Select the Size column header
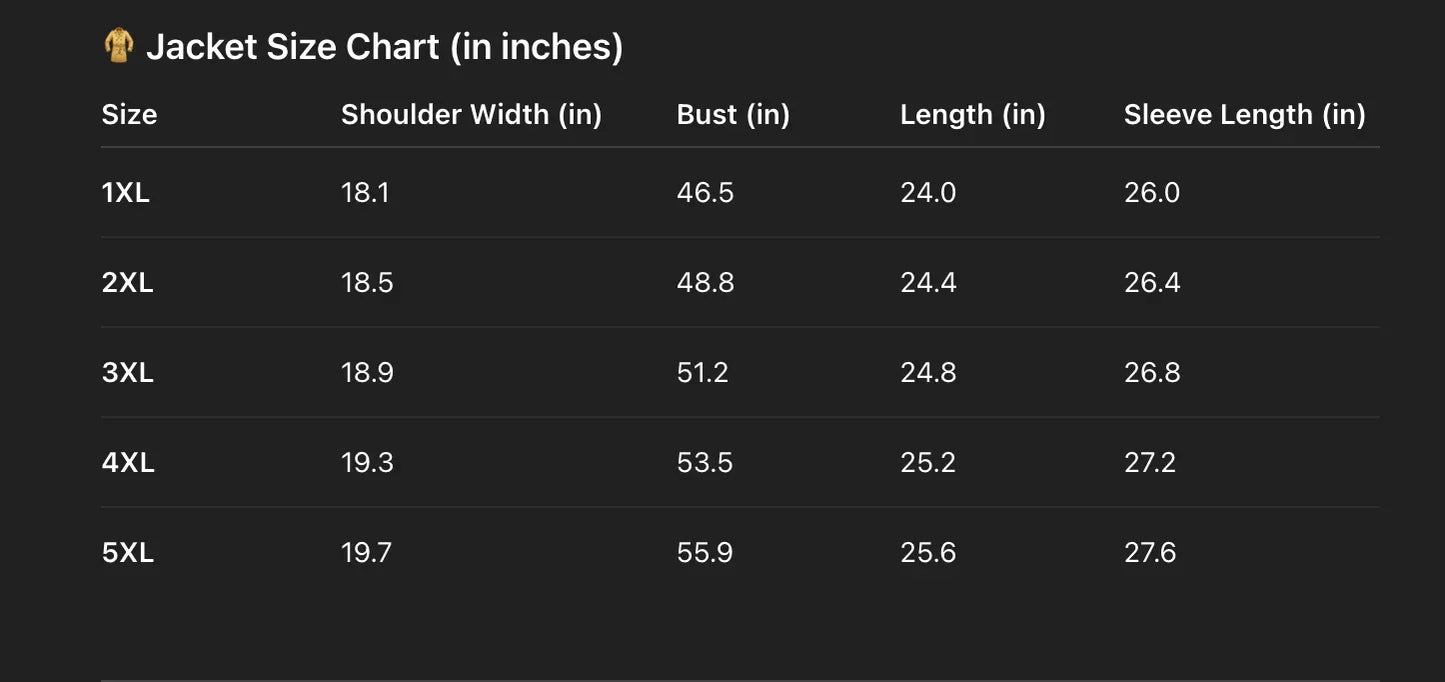Screen dimensions: 1445x682 [x=129, y=115]
